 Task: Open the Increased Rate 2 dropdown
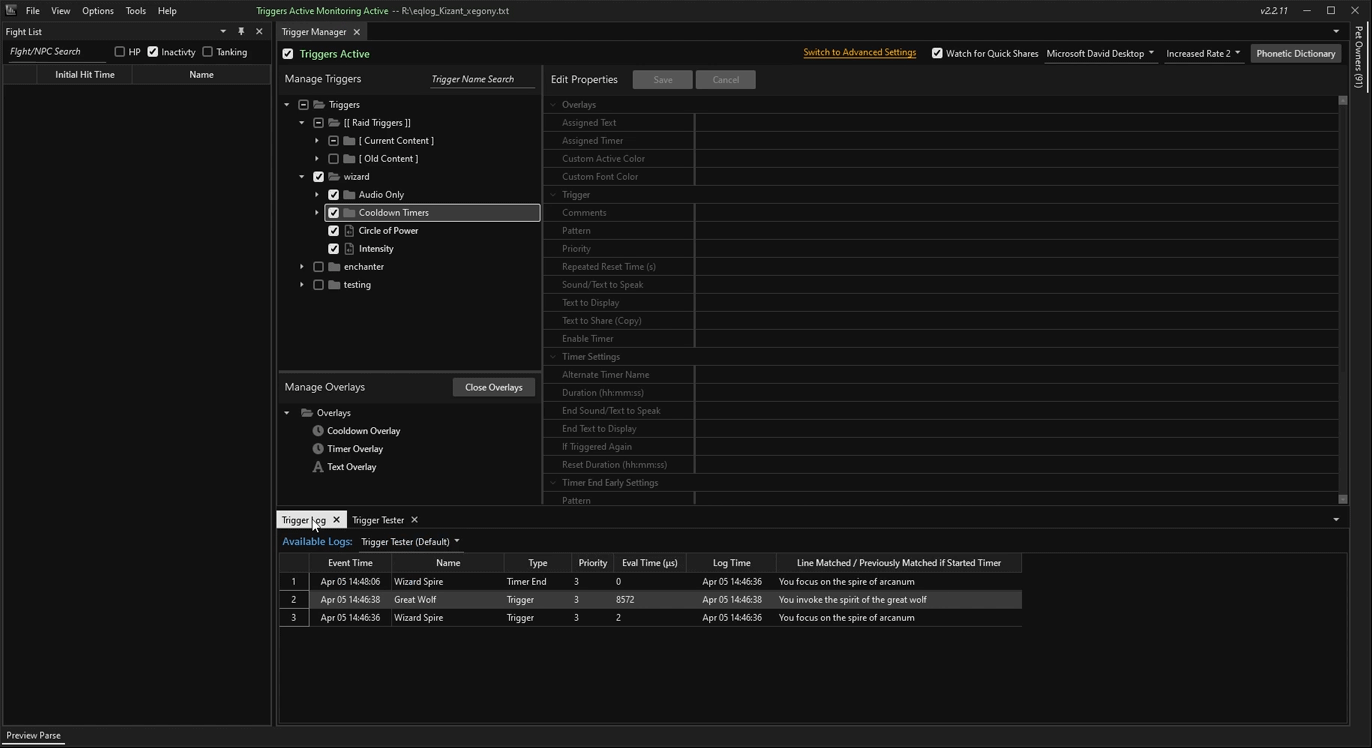pos(1203,53)
